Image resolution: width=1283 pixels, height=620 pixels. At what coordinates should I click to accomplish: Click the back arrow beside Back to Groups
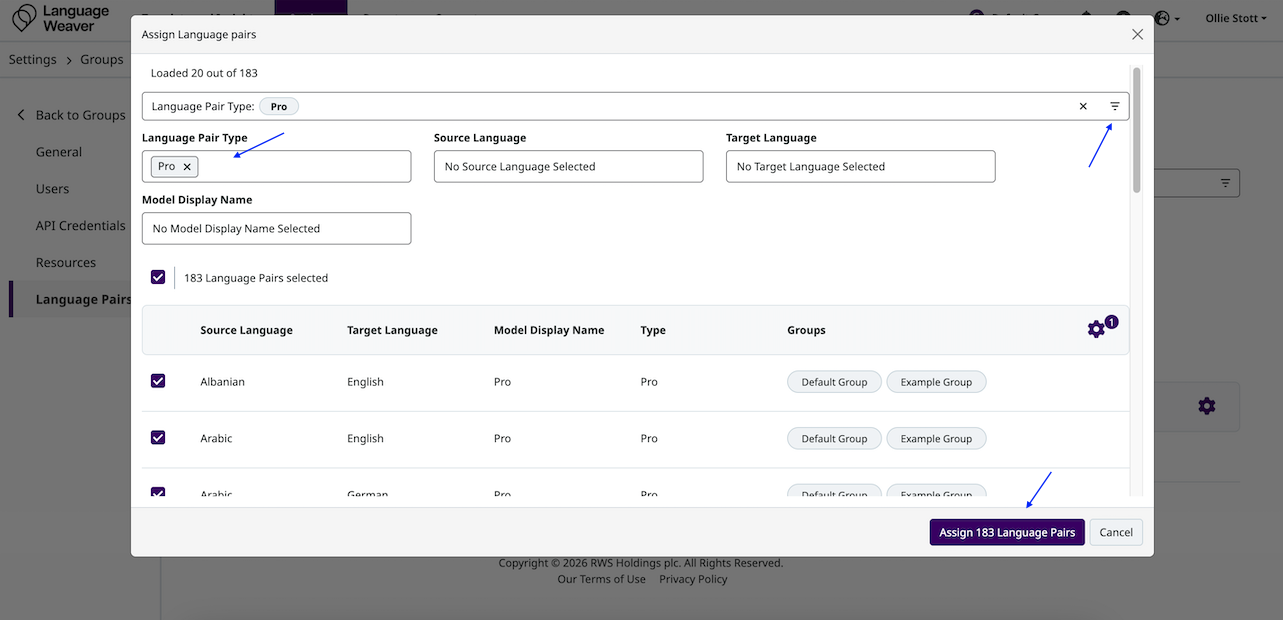click(x=21, y=115)
